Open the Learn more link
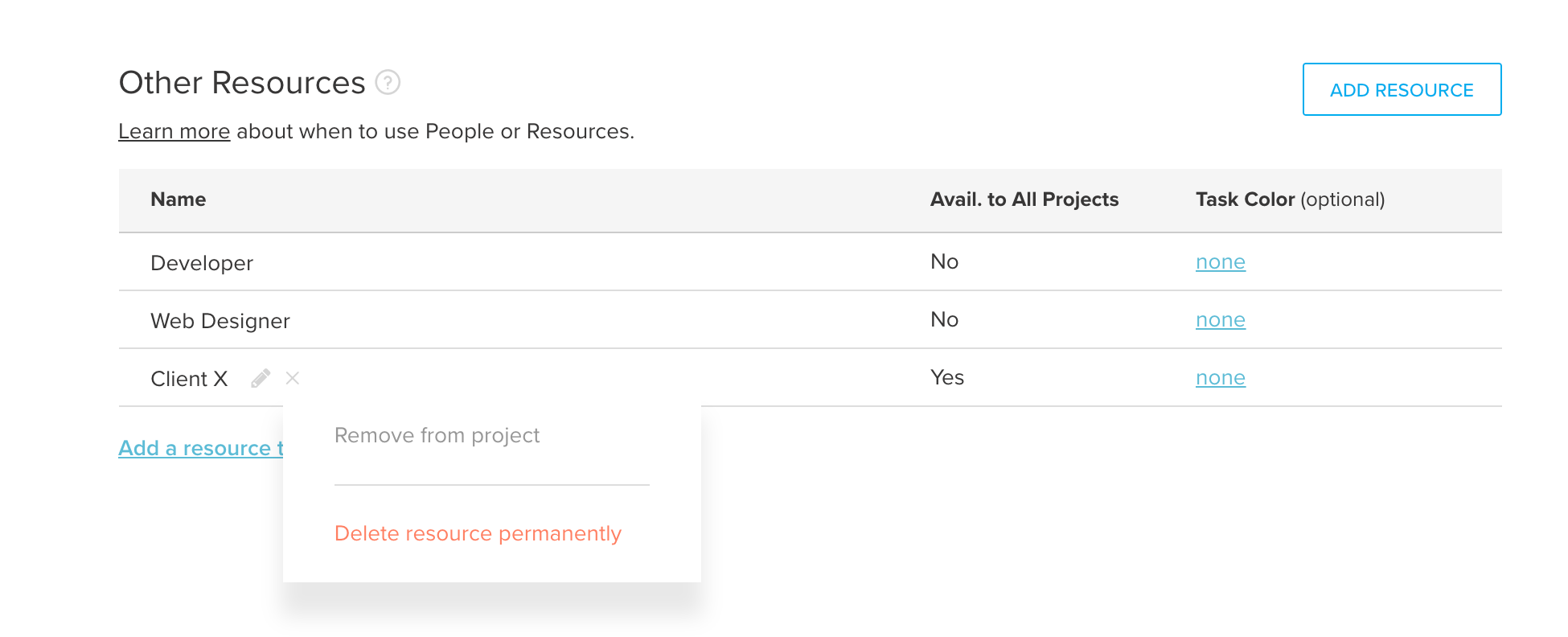1568x637 pixels. [x=174, y=130]
